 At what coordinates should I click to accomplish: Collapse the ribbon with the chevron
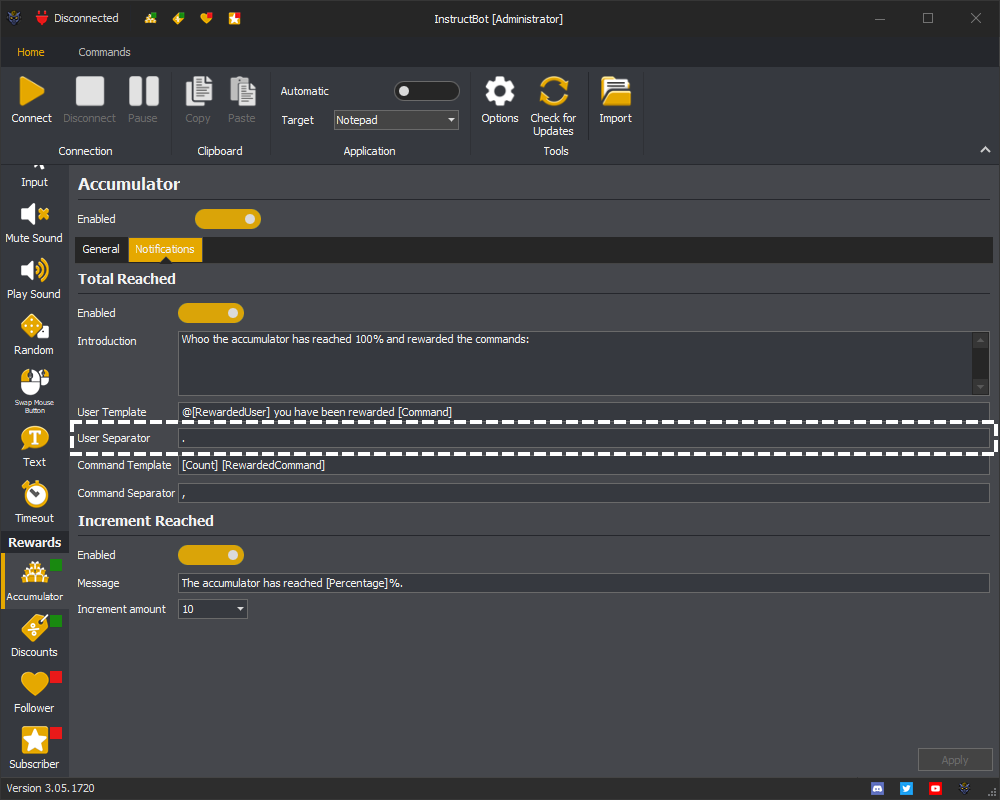coord(985,149)
